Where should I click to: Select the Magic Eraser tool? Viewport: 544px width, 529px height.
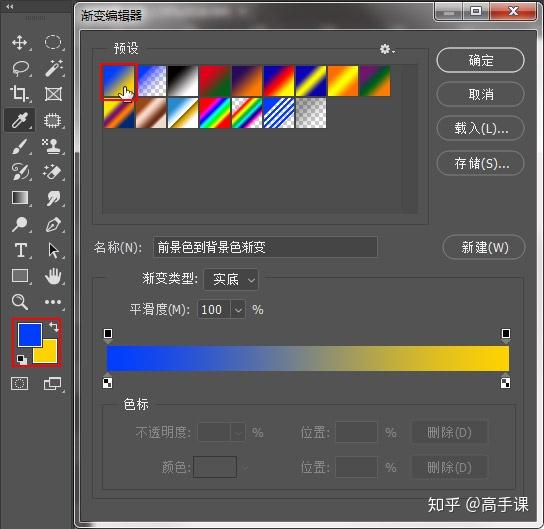52,172
